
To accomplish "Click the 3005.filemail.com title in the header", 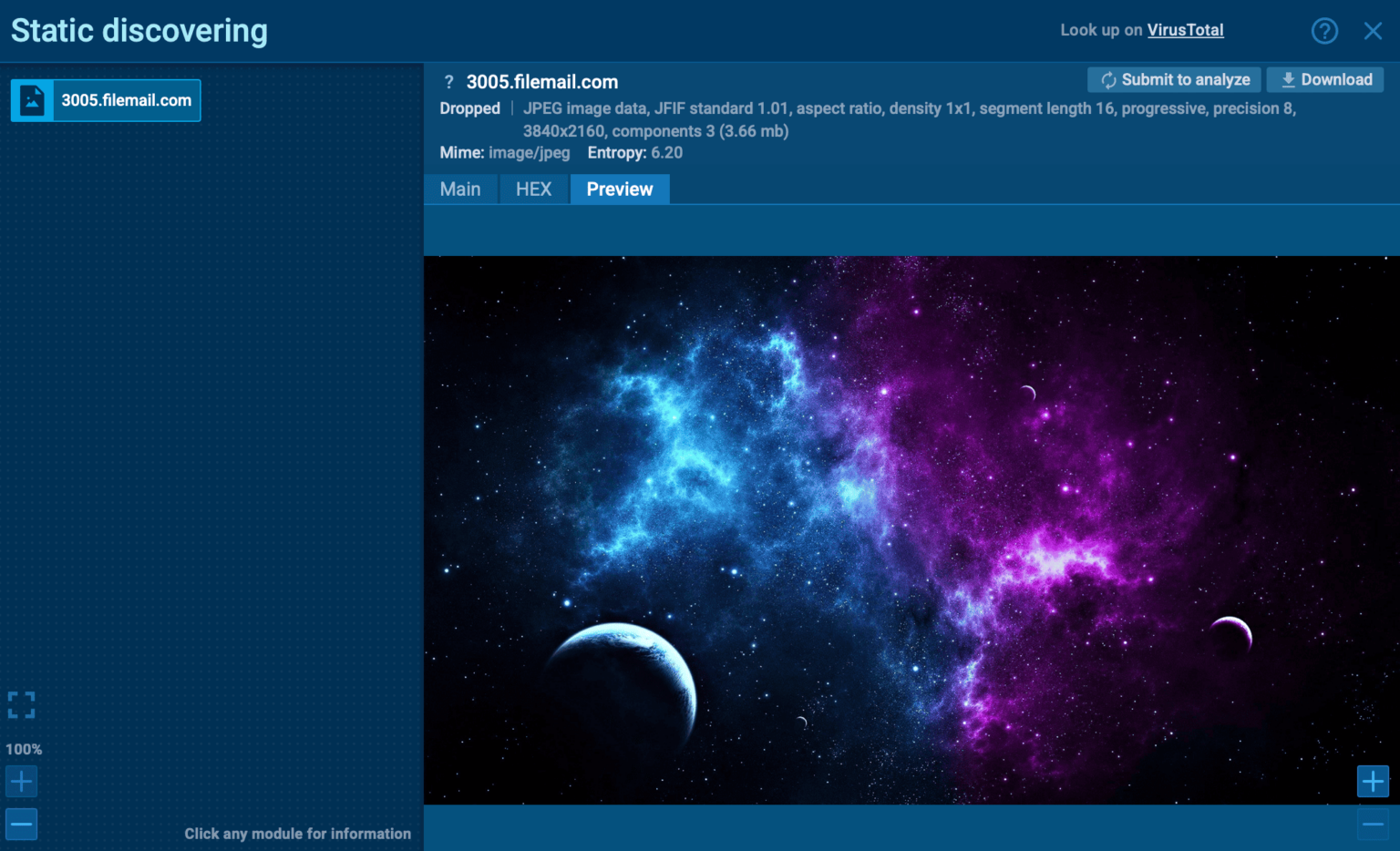I will coord(542,82).
